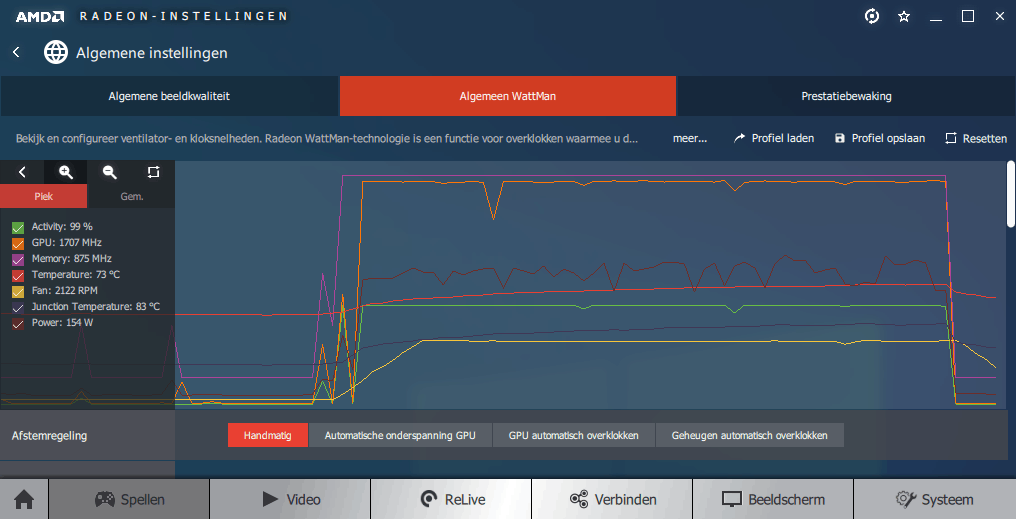Click the vertical scrollbar on right edge
This screenshot has width=1016, height=519.
click(x=1011, y=194)
